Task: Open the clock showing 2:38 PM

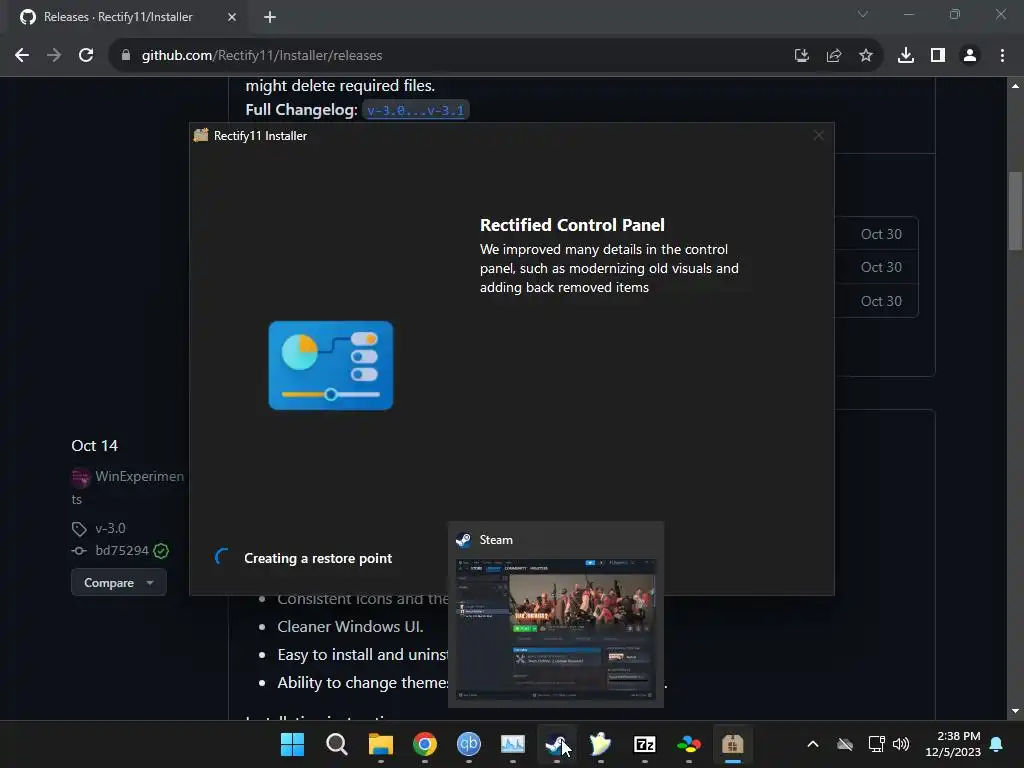Action: [x=953, y=744]
